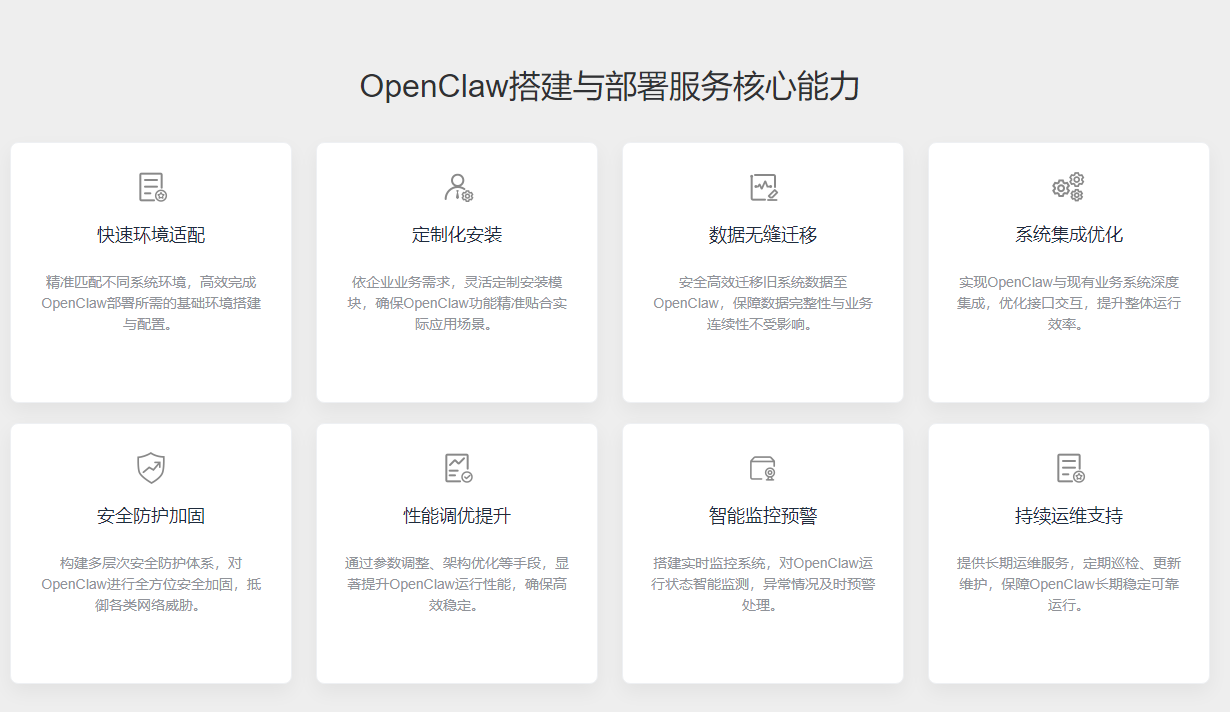Click the chart-checkmark icon above 性能调优提升
This screenshot has height=712, width=1230.
[458, 468]
